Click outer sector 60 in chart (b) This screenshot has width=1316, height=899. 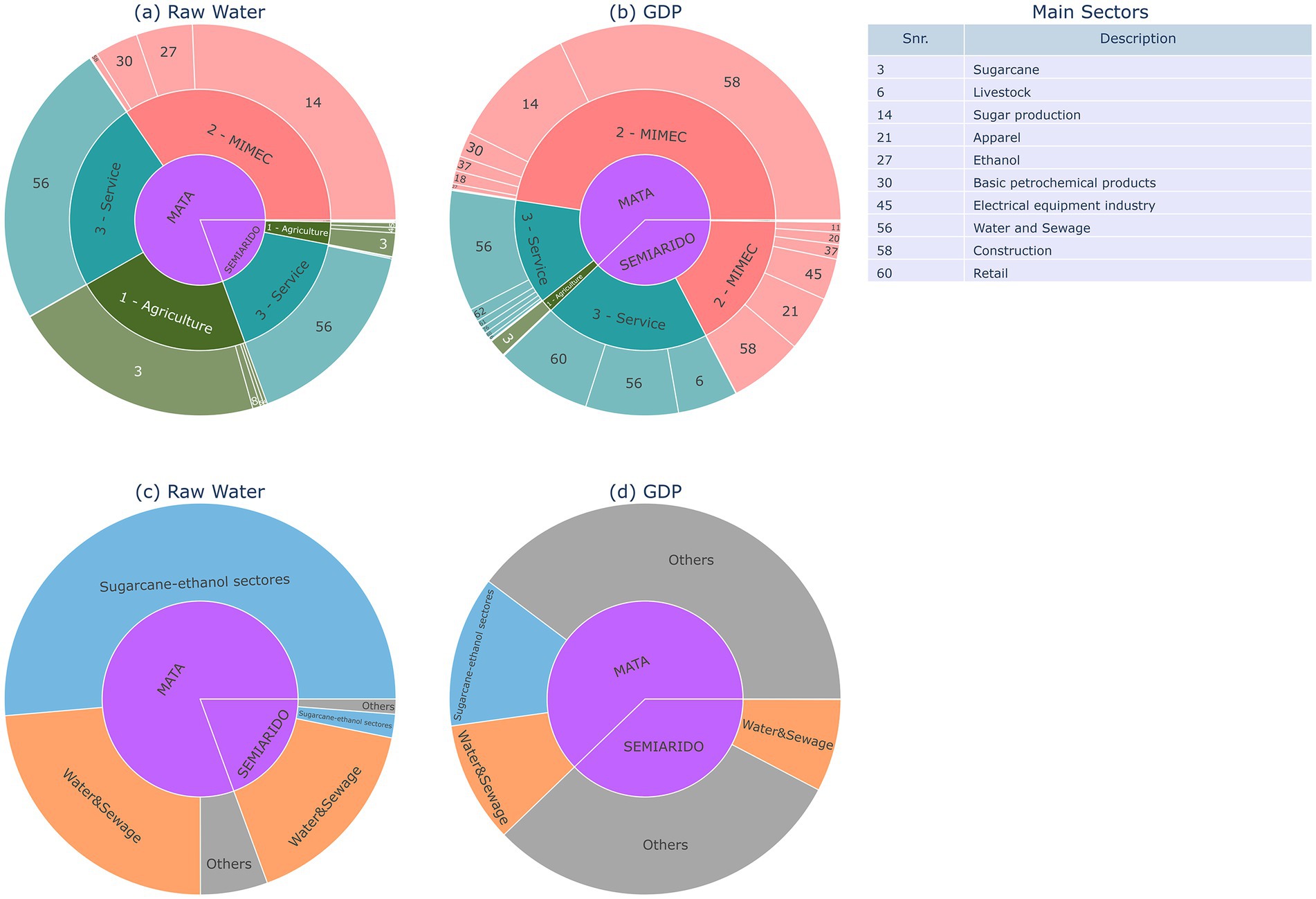[558, 359]
